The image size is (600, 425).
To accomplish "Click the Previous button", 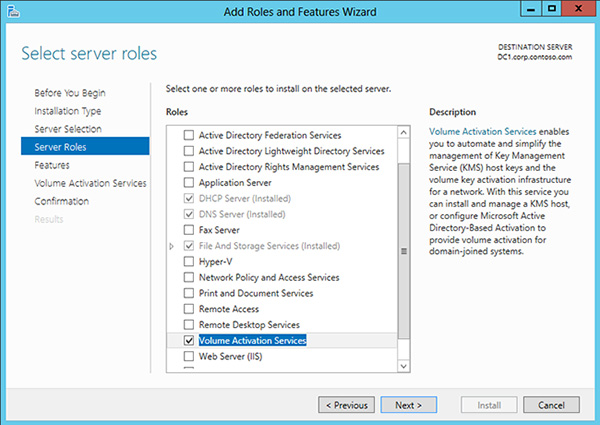I will [346, 405].
